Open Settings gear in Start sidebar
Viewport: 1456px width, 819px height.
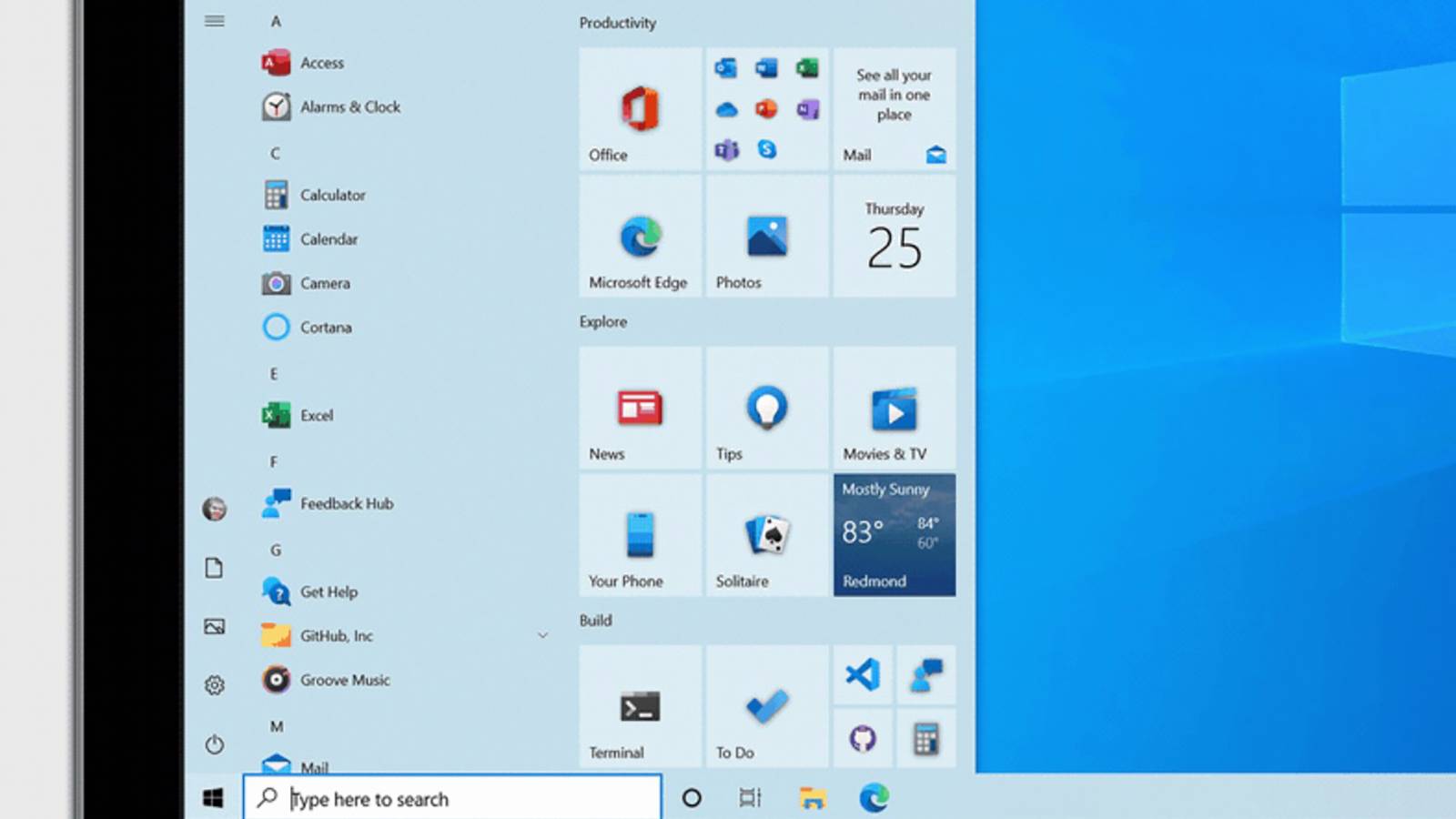point(215,685)
